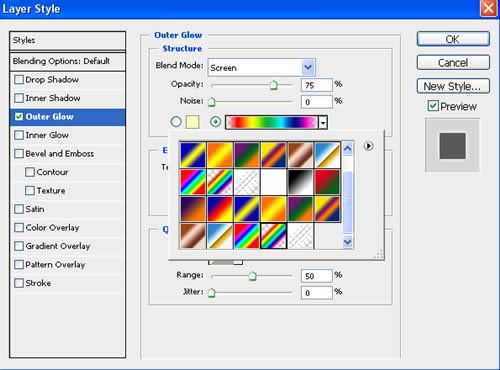The image size is (500, 370).
Task: Click the gradient picker dropdown arrow
Action: 323,123
